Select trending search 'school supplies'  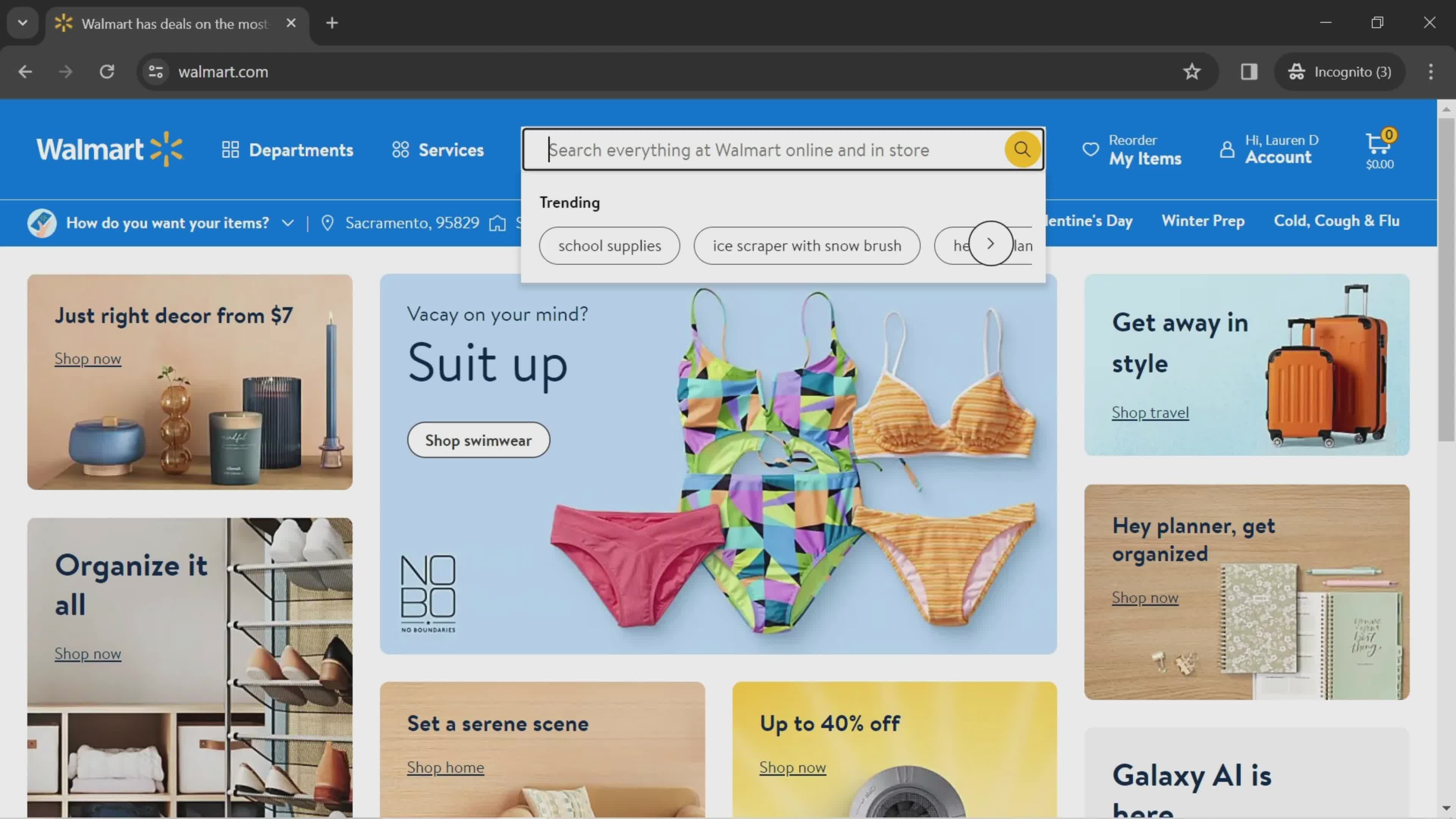tap(609, 246)
